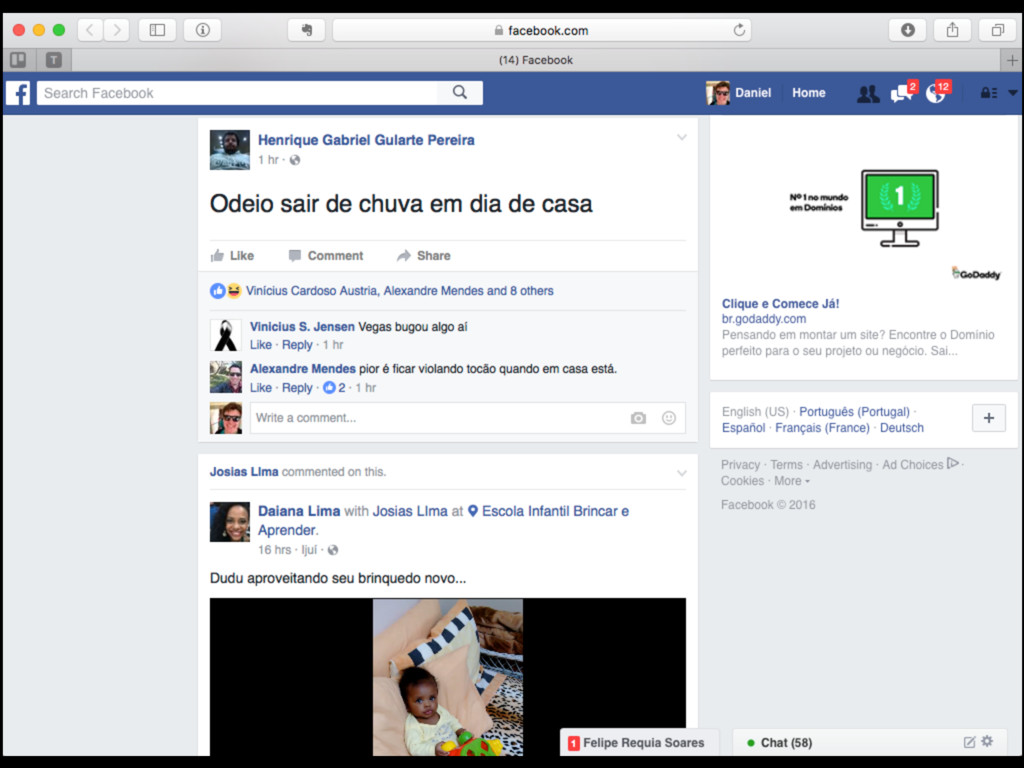Image resolution: width=1024 pixels, height=768 pixels.
Task: Open options chevron on Daiana's post
Action: pos(681,473)
